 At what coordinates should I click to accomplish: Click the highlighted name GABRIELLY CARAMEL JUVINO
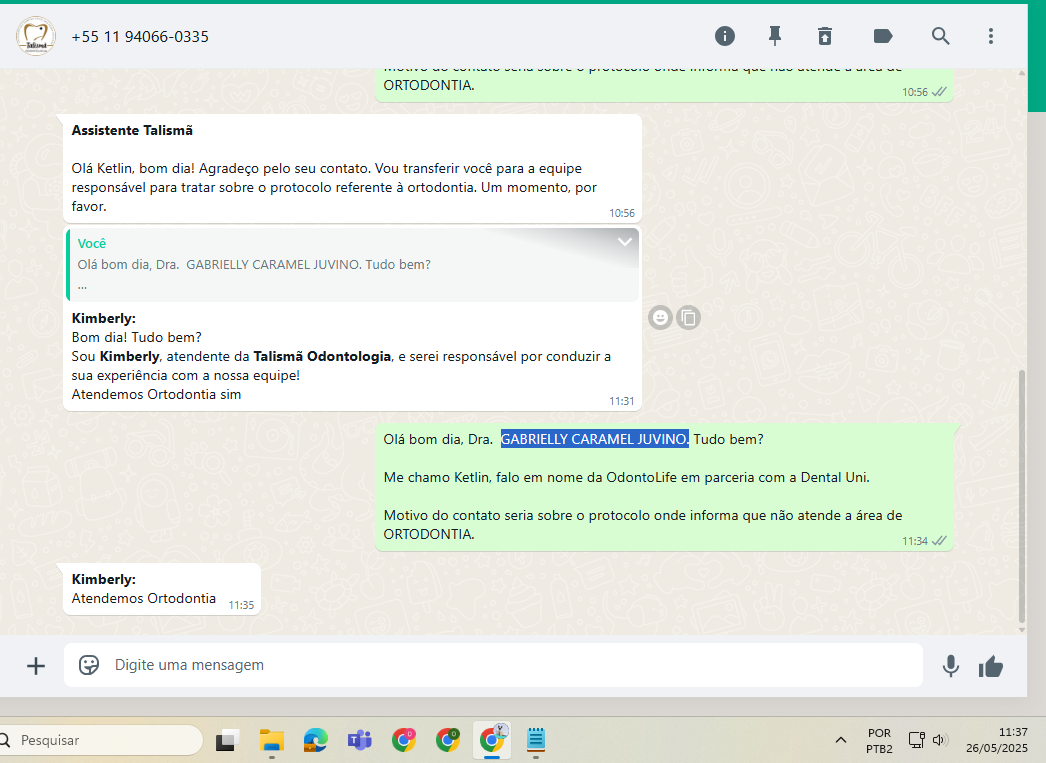(x=594, y=439)
